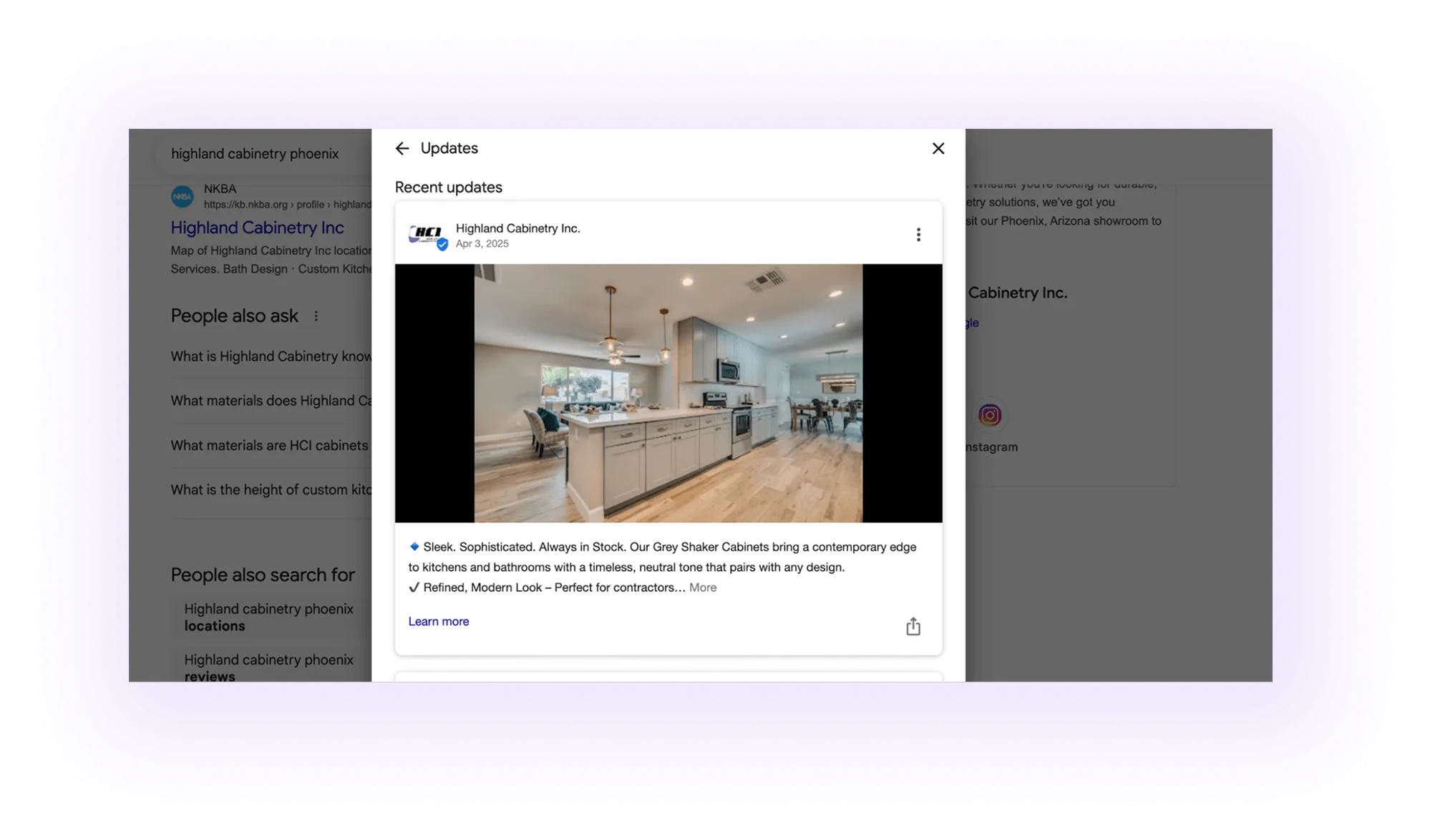
Task: Click the Instagram profile icon
Action: coord(990,415)
